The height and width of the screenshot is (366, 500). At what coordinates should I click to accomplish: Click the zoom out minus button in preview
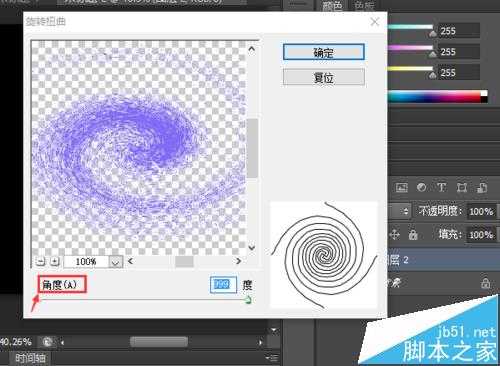coord(40,262)
